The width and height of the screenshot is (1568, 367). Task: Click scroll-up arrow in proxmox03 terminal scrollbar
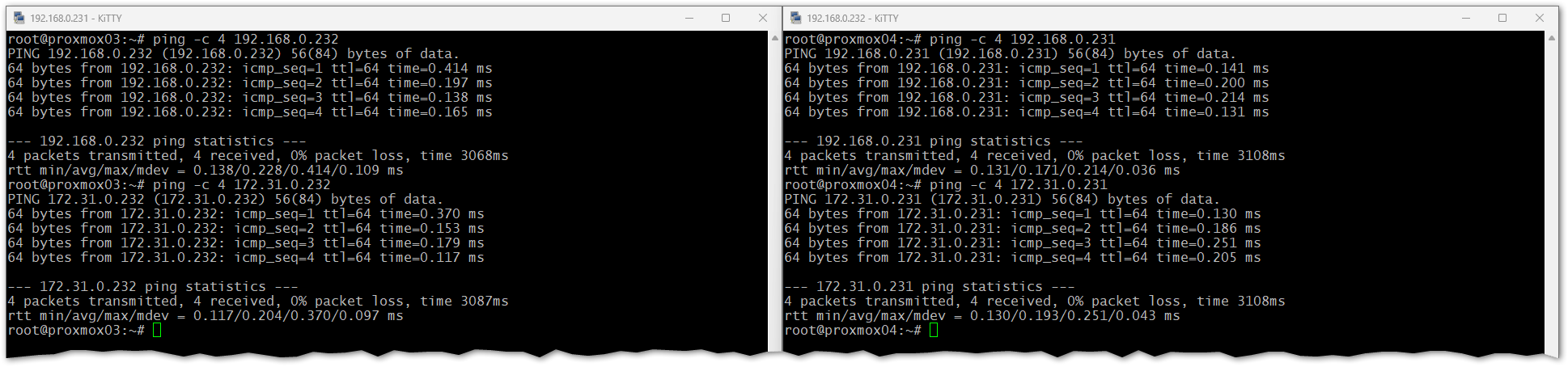click(774, 38)
